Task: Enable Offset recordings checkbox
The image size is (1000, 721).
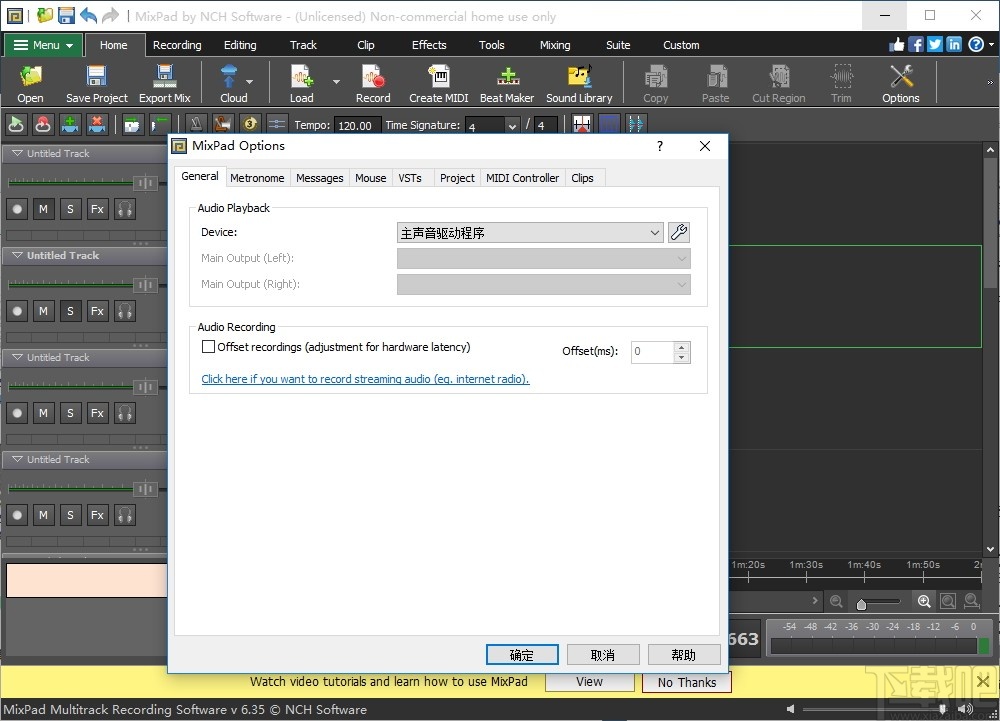Action: (x=209, y=347)
